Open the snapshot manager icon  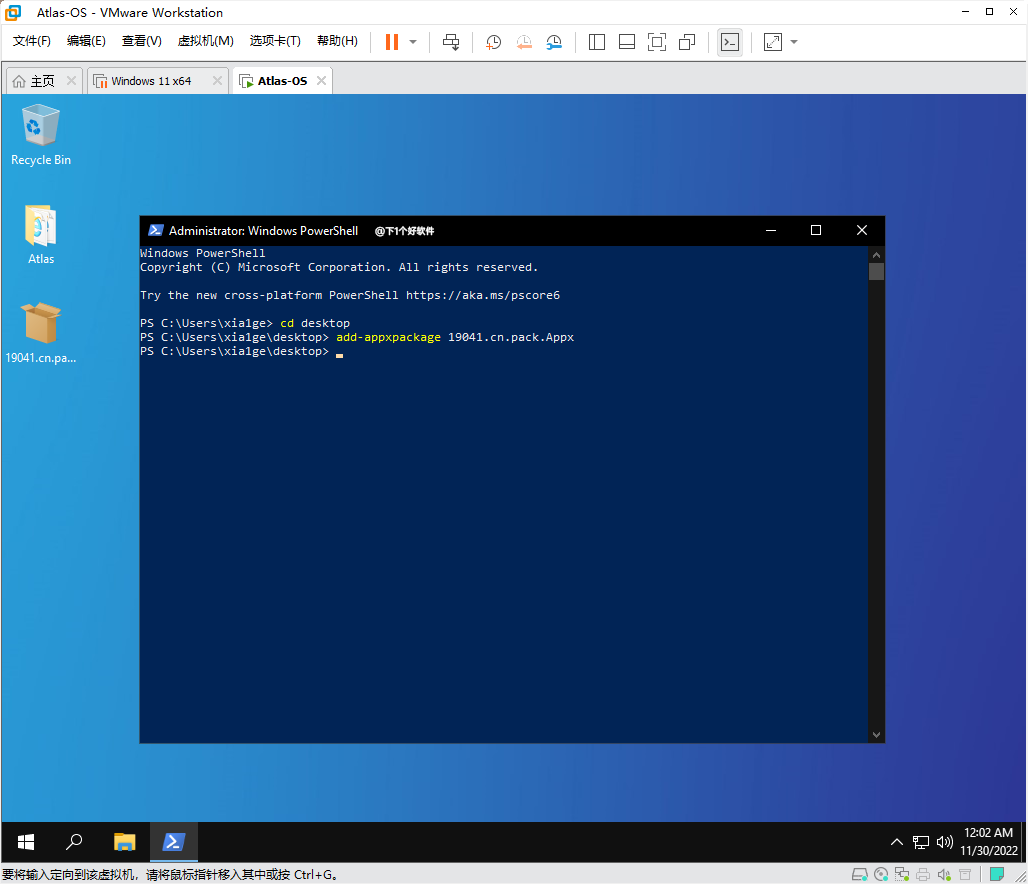pyautogui.click(x=554, y=42)
